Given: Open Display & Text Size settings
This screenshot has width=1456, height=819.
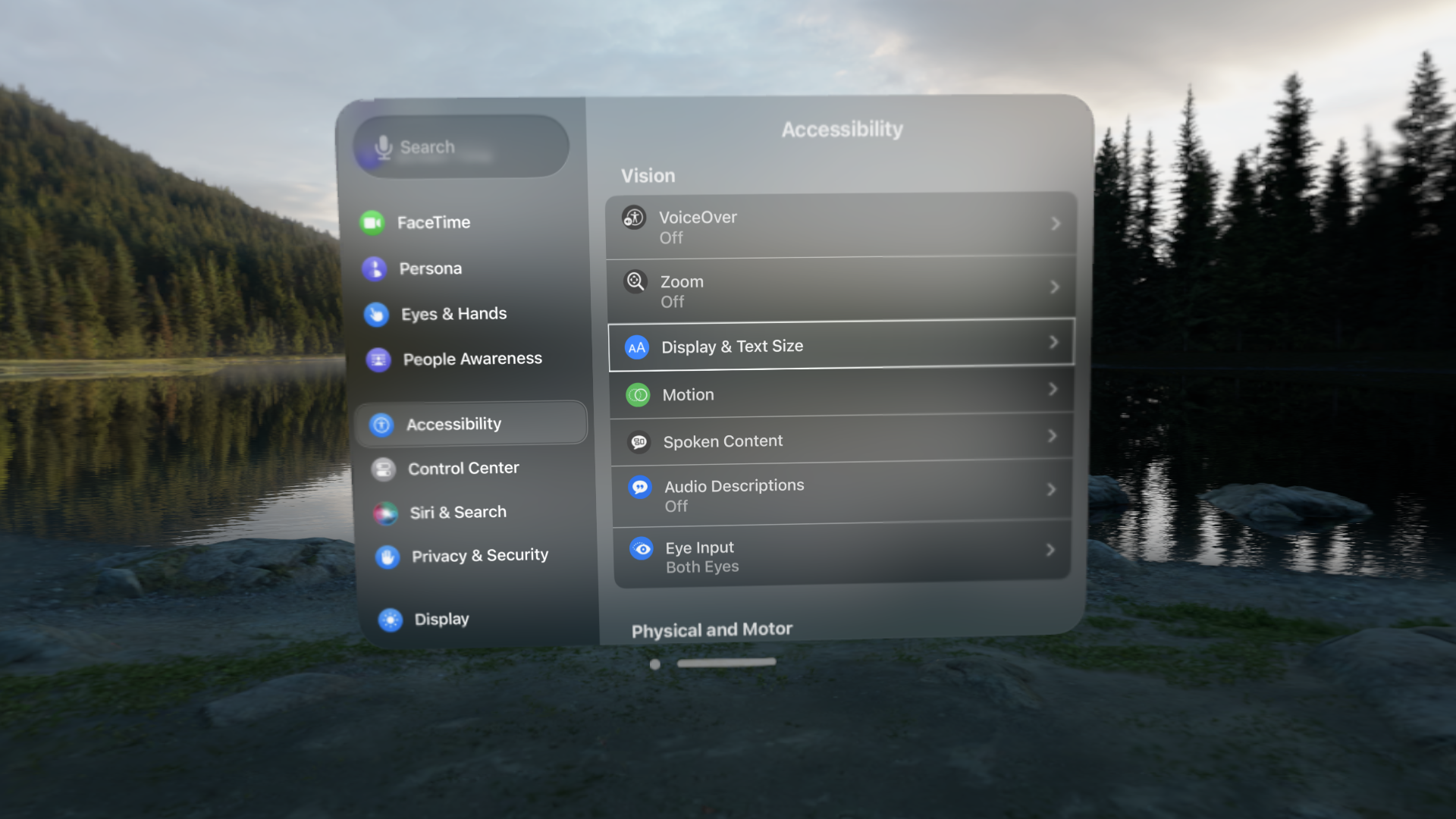Looking at the screenshot, I should (x=840, y=346).
